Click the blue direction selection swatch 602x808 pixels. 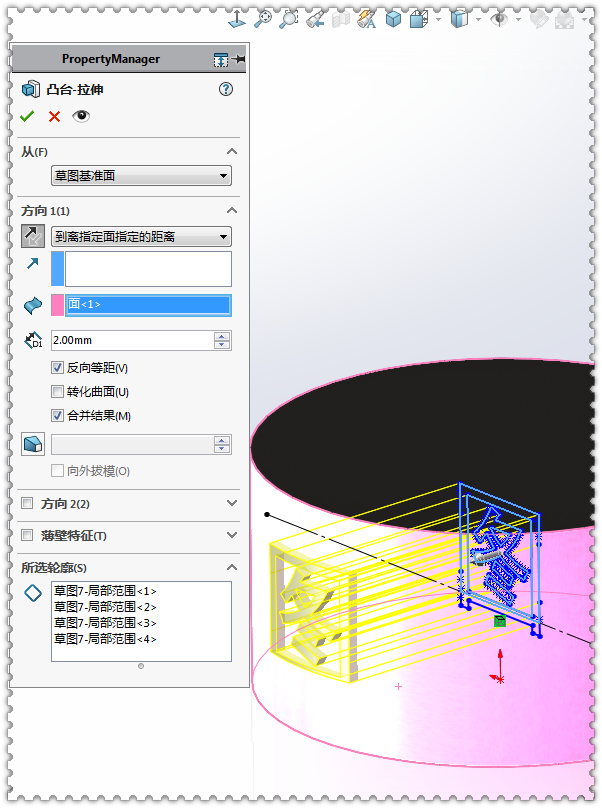pyautogui.click(x=57, y=268)
